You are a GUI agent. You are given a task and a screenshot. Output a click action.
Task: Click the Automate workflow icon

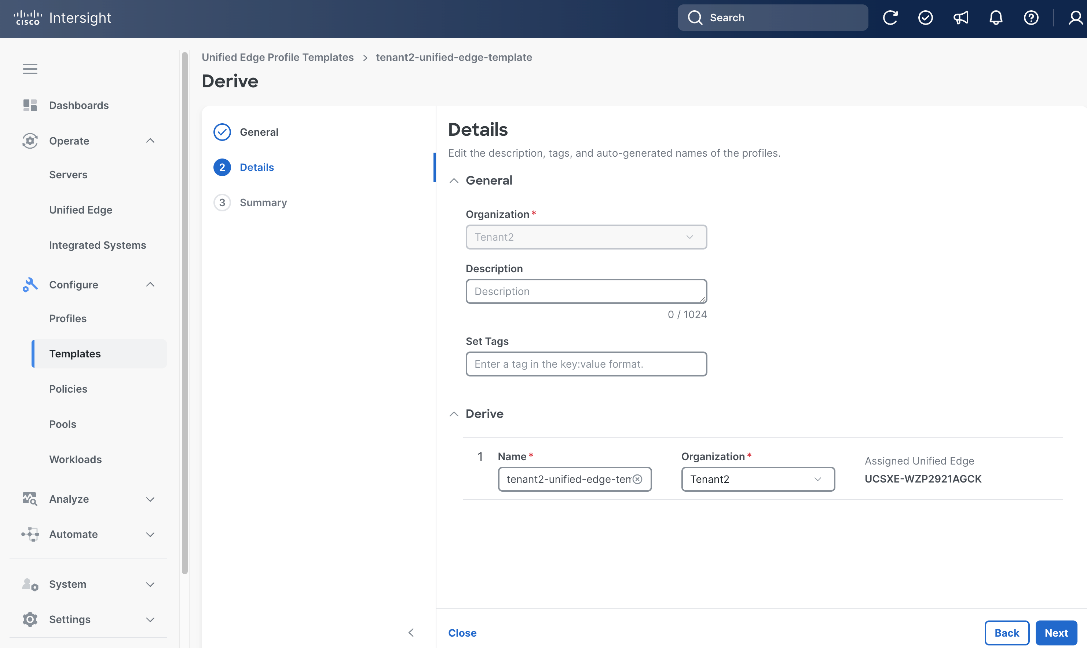point(30,534)
